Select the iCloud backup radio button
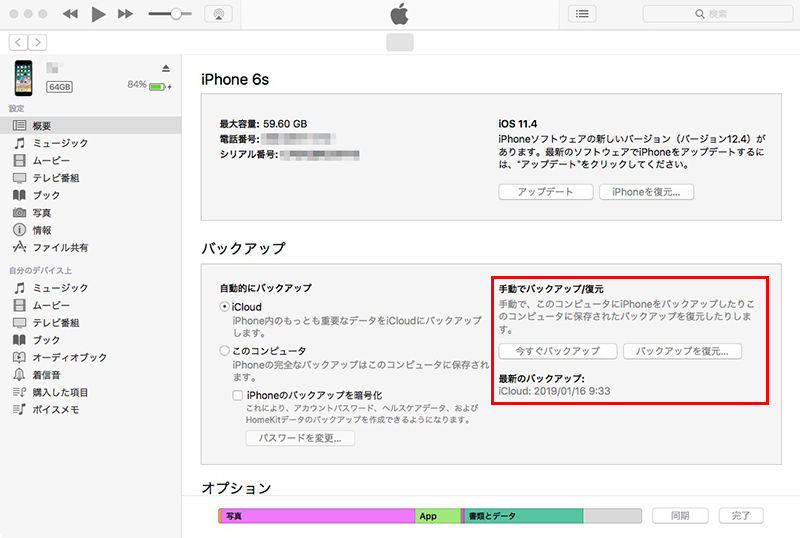This screenshot has width=800, height=538. point(224,306)
